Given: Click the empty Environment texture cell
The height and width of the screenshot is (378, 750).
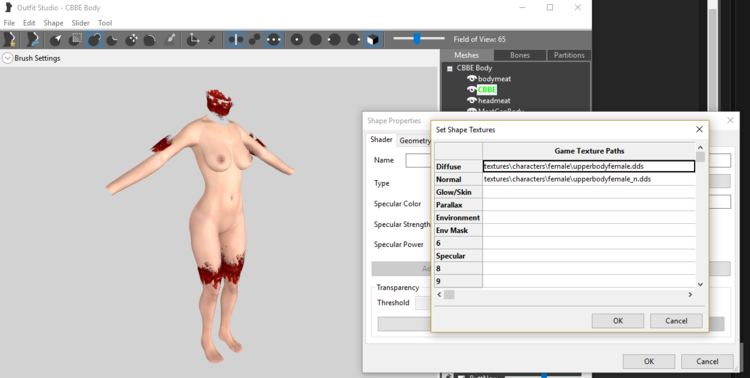Looking at the screenshot, I should click(x=589, y=218).
